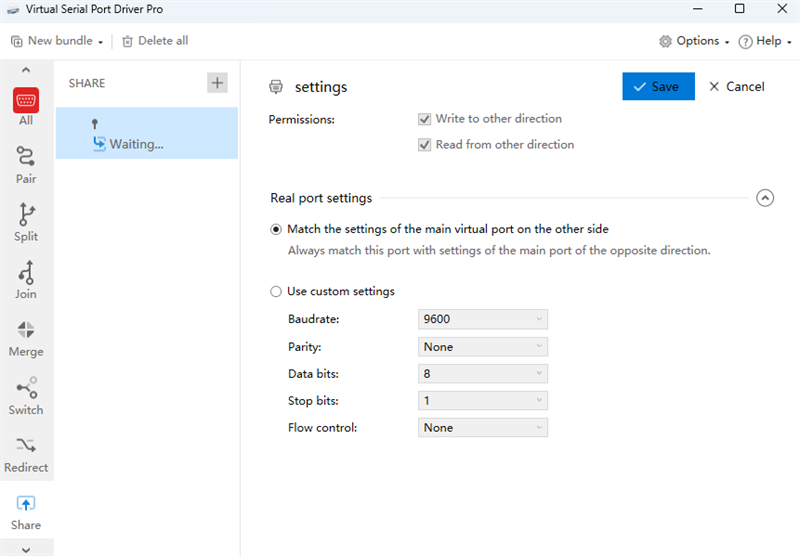Viewport: 800px width, 556px height.
Task: Open the Stop bits dropdown
Action: pyautogui.click(x=483, y=401)
